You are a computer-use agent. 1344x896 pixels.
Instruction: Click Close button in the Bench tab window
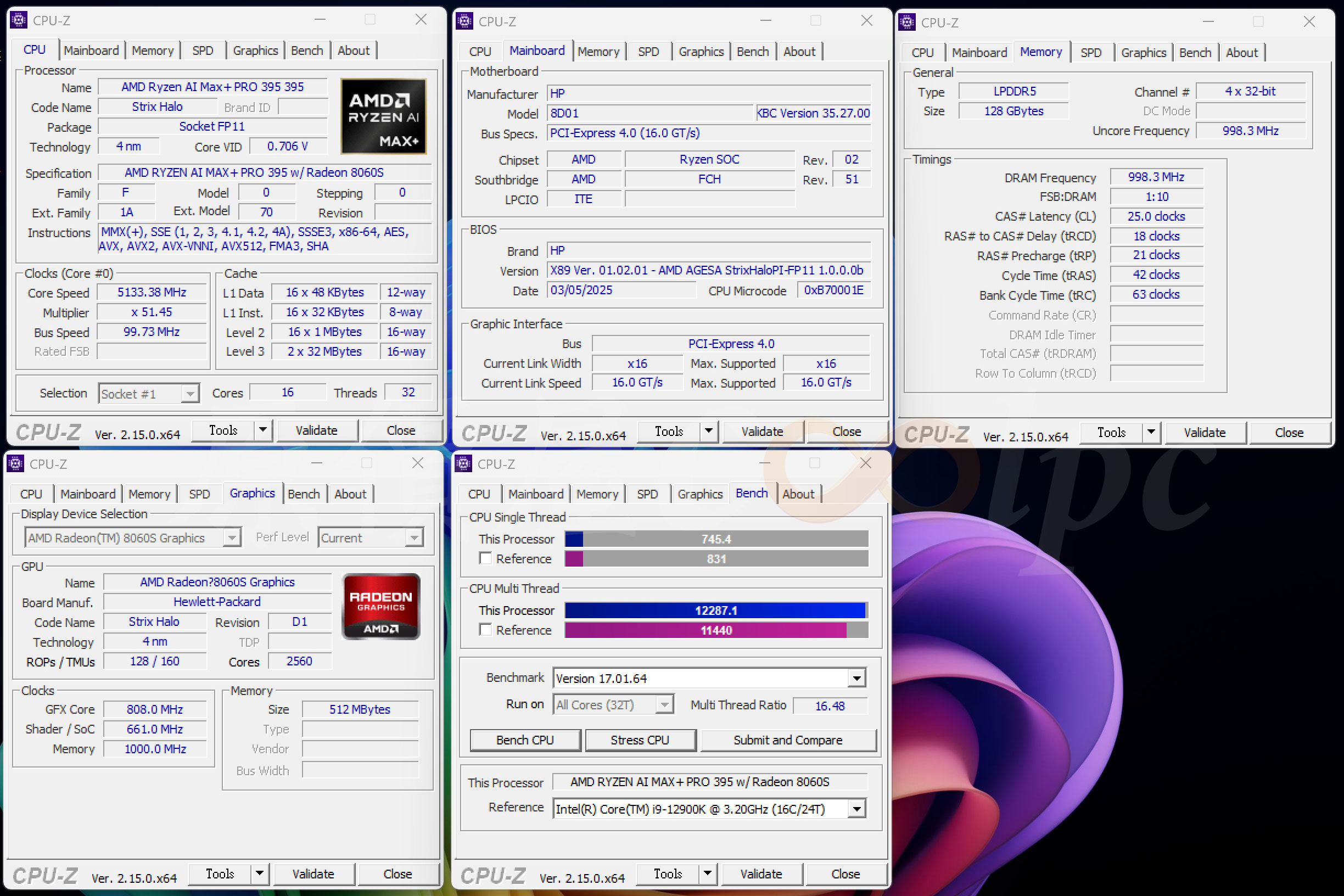click(845, 873)
